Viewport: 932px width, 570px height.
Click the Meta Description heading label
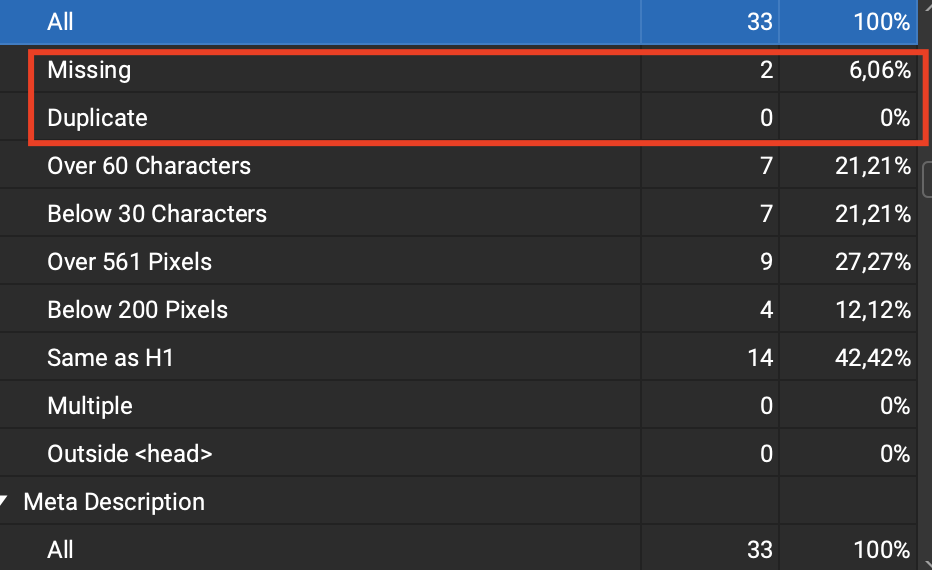pyautogui.click(x=113, y=502)
